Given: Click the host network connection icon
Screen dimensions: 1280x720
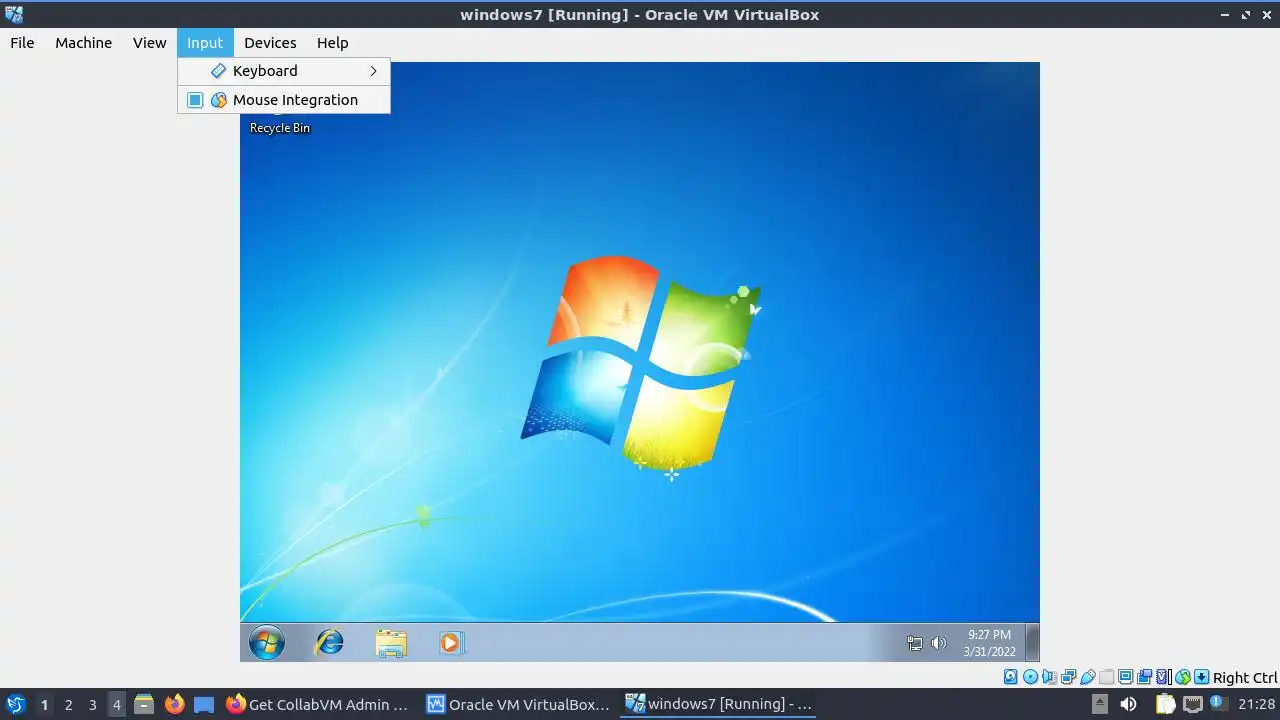Looking at the screenshot, I should click(x=1192, y=704).
